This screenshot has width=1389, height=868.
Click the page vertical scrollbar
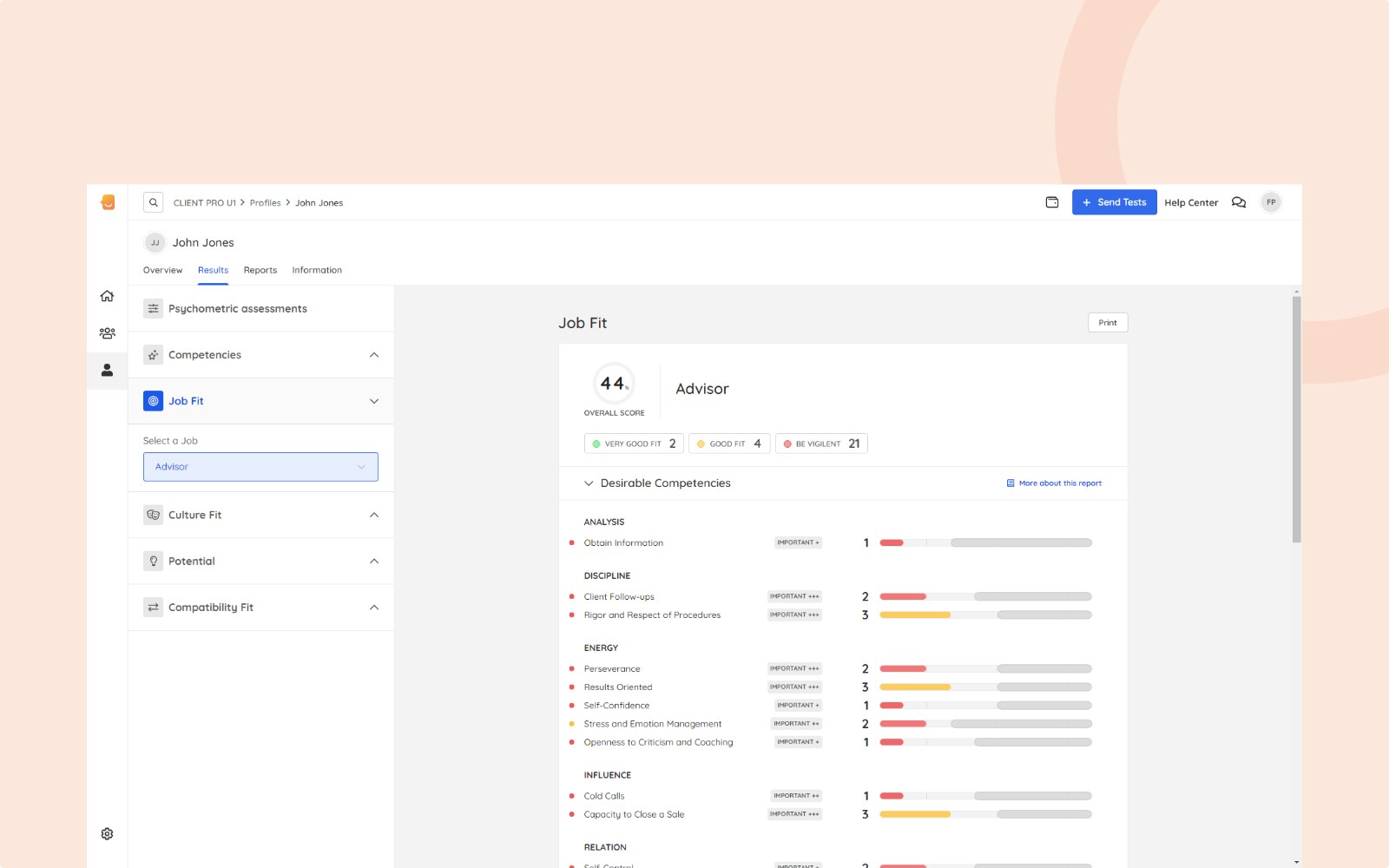point(1296,419)
